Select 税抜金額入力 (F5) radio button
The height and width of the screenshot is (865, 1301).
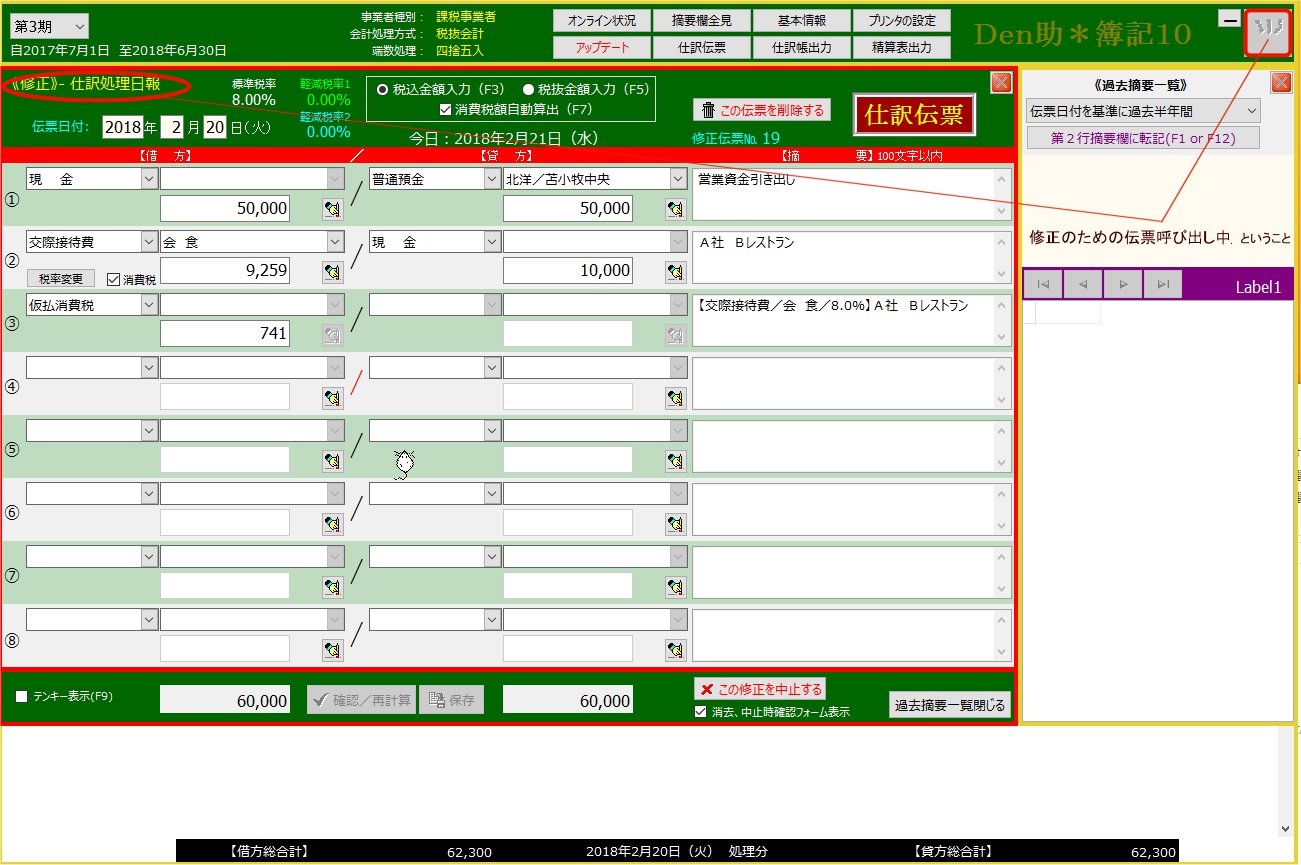528,89
